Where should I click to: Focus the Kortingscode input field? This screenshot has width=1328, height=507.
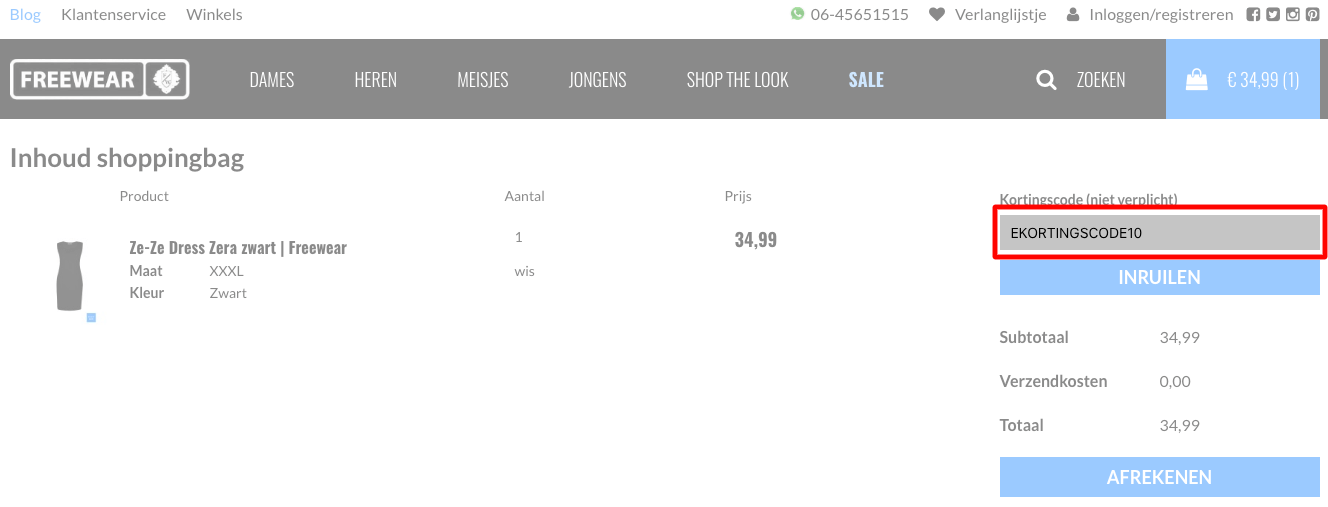1160,233
